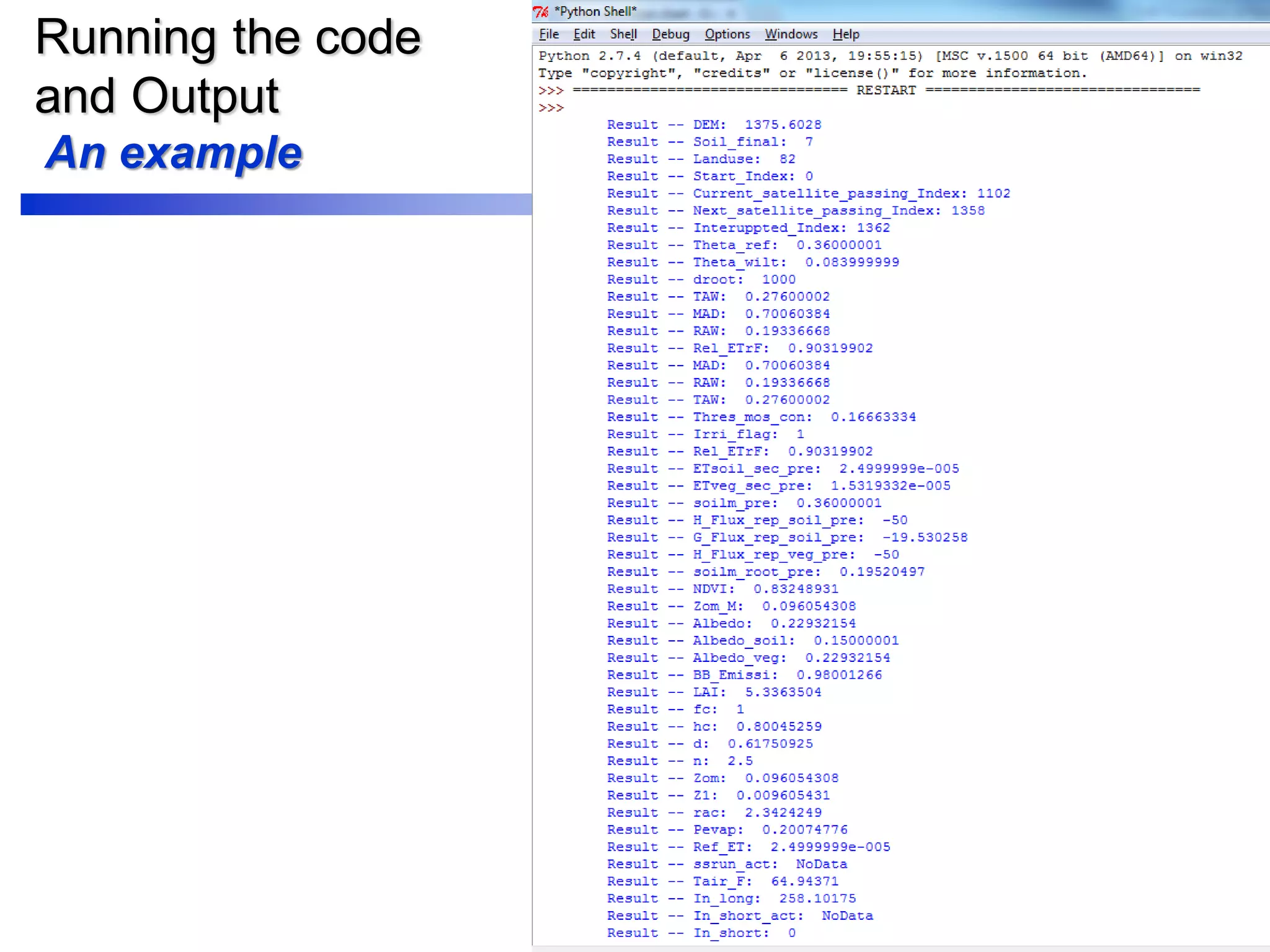
Task: Click the 'fc: 1' result line
Action: (675, 710)
